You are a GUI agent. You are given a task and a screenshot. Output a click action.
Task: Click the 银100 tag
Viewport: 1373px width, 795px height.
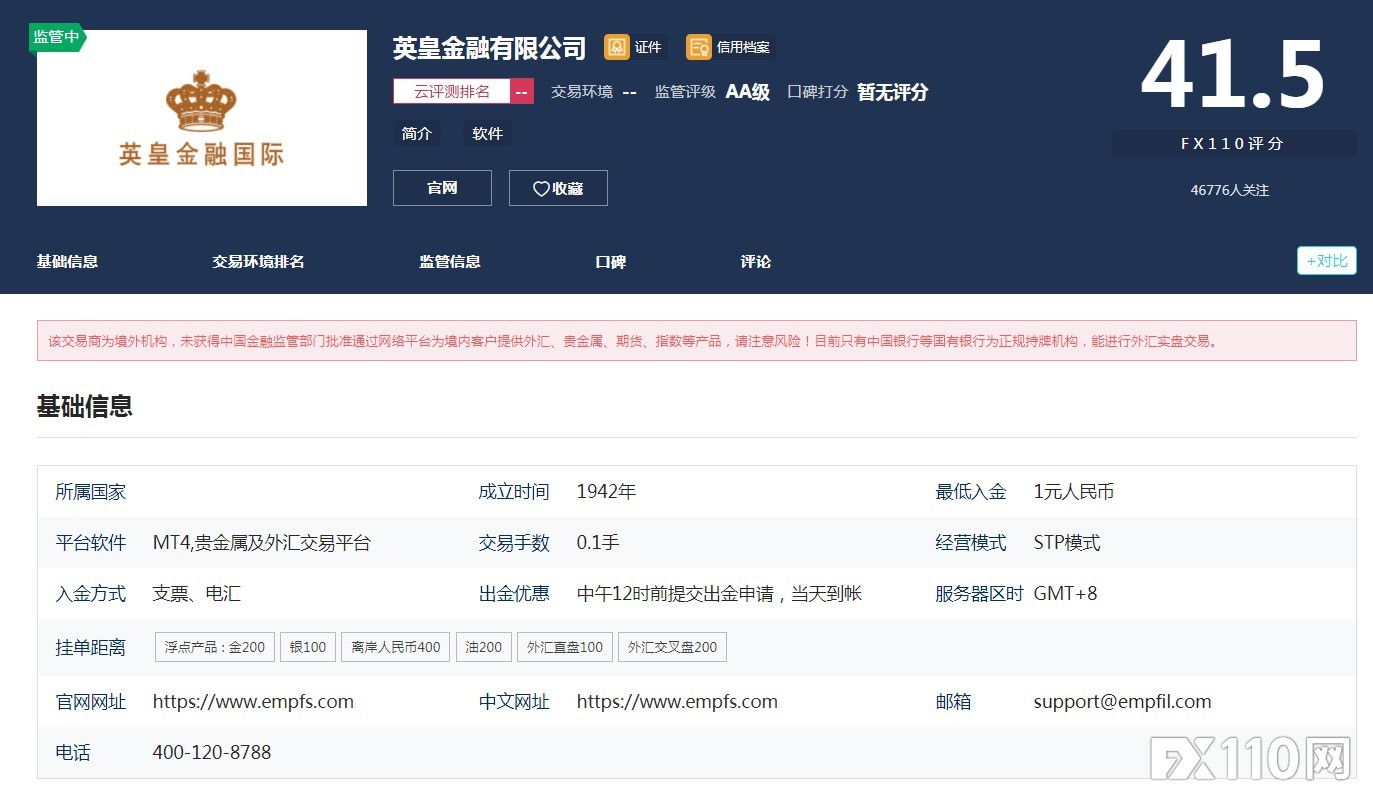308,647
